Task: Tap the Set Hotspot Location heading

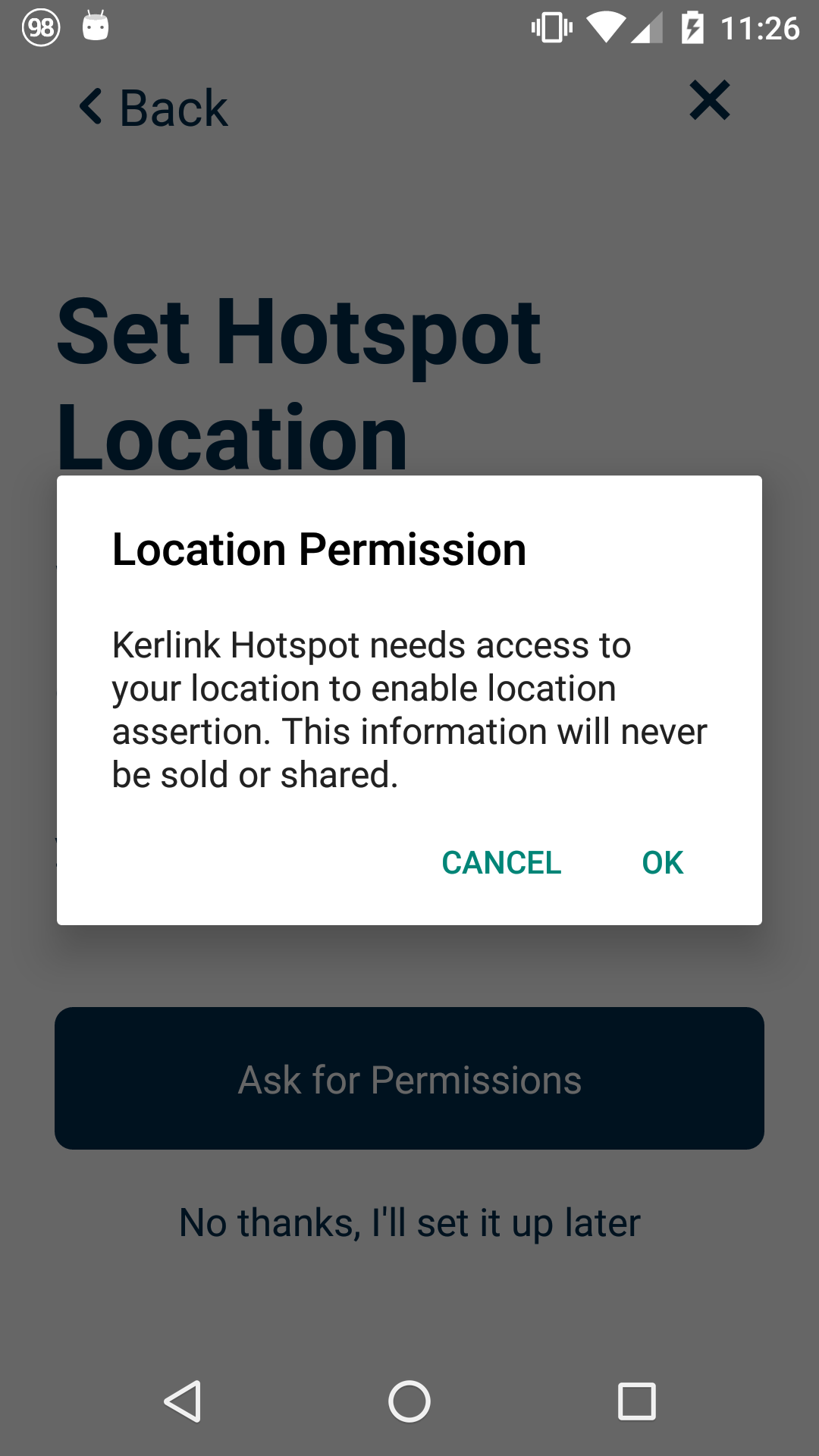Action: click(300, 384)
